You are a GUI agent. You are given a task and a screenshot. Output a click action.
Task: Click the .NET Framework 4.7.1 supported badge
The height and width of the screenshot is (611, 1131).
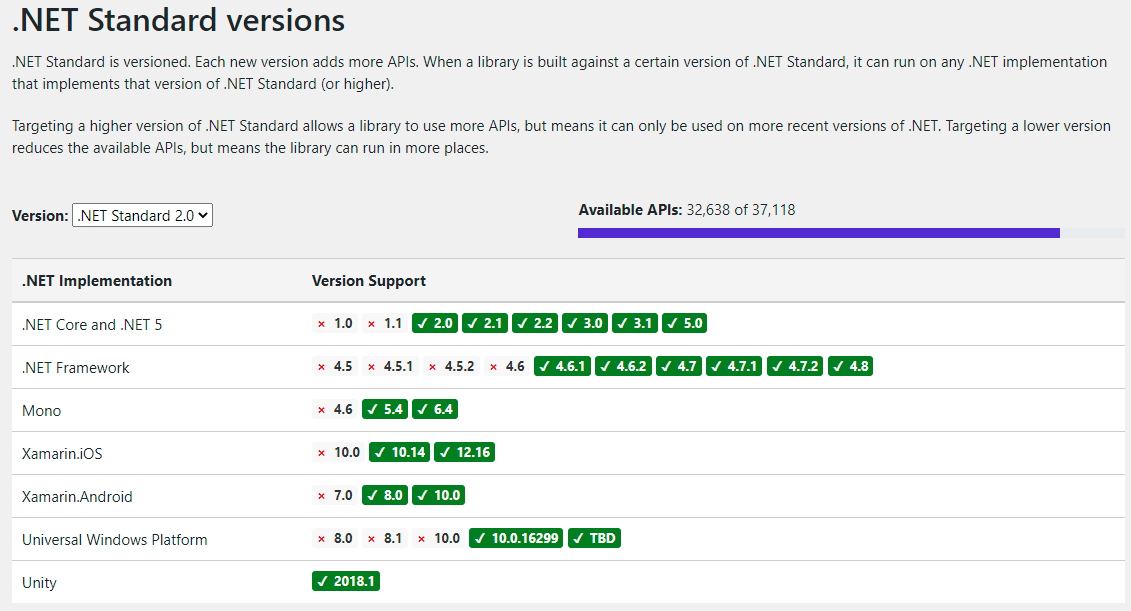point(734,366)
